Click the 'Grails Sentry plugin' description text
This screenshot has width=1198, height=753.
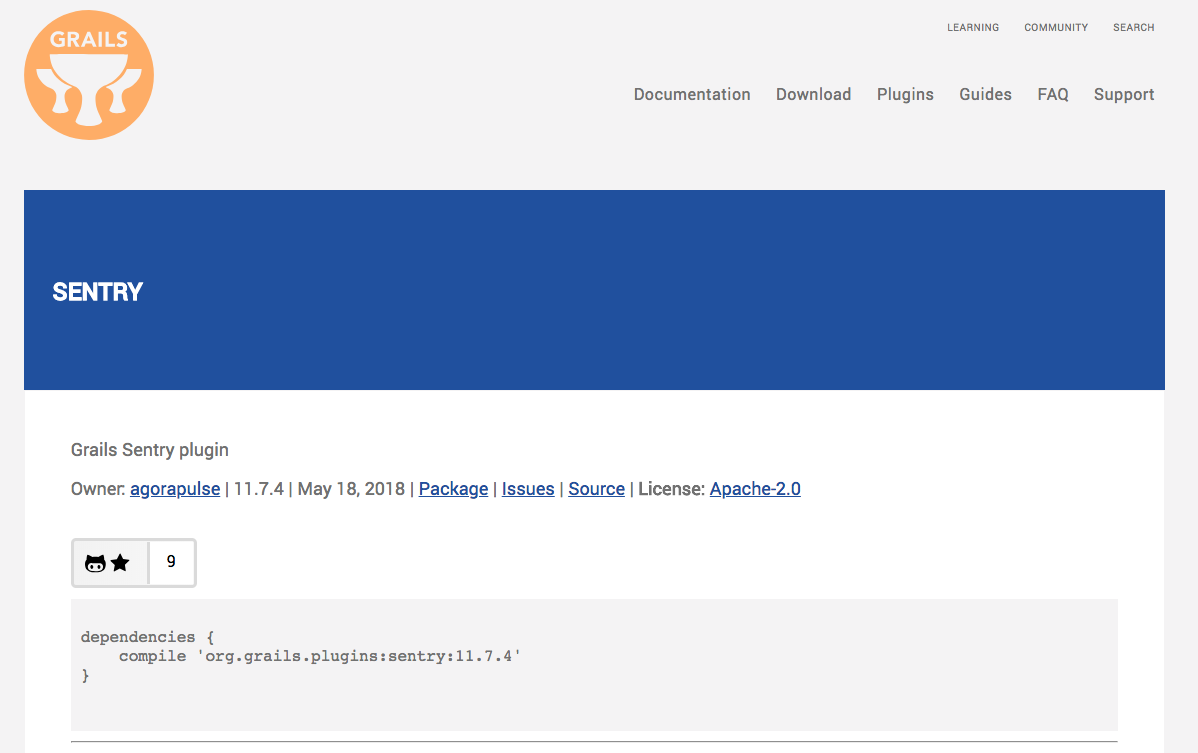150,450
